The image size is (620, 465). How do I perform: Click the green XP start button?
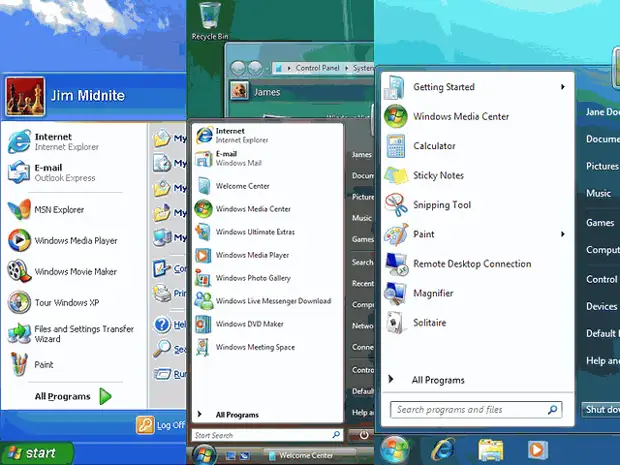[36, 453]
